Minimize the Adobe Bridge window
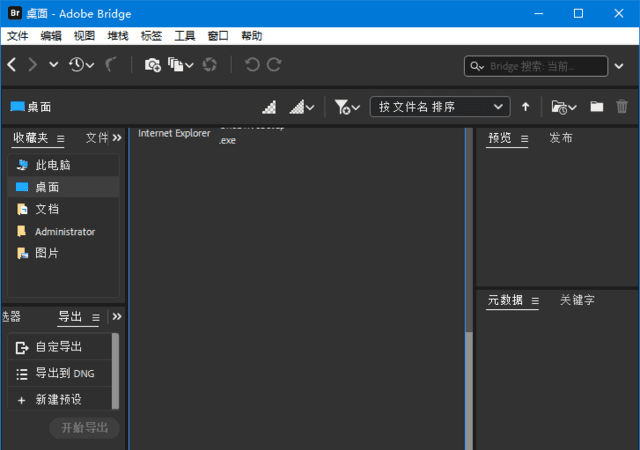 click(x=539, y=13)
